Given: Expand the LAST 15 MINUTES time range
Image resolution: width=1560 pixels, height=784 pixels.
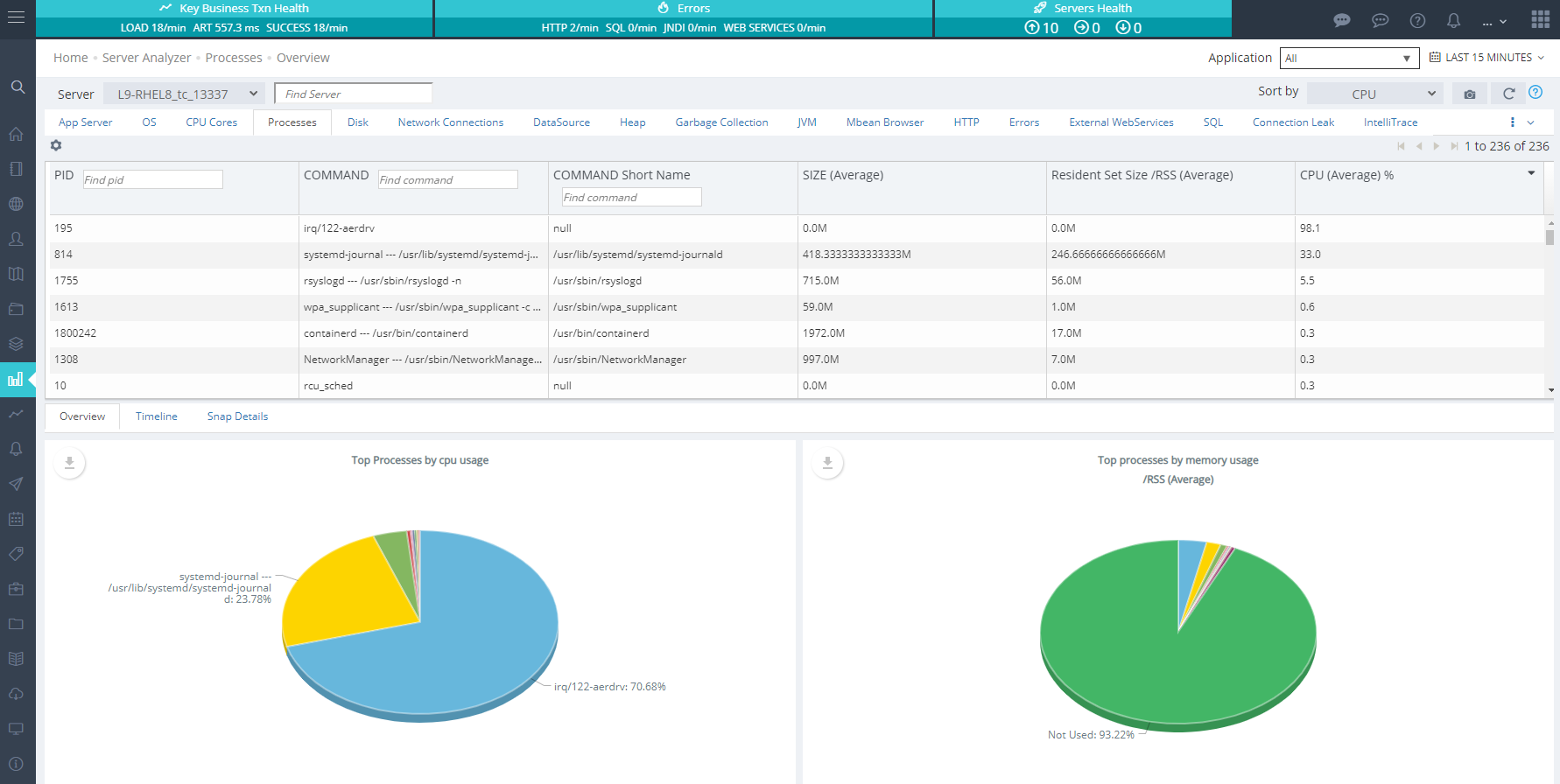Looking at the screenshot, I should point(1487,58).
